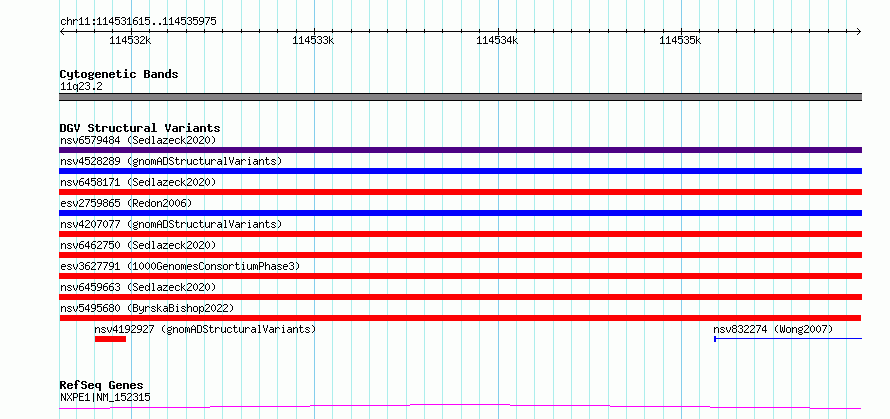The image size is (890, 419).
Task: Click the 11q23.2 band label
Action: [81, 87]
